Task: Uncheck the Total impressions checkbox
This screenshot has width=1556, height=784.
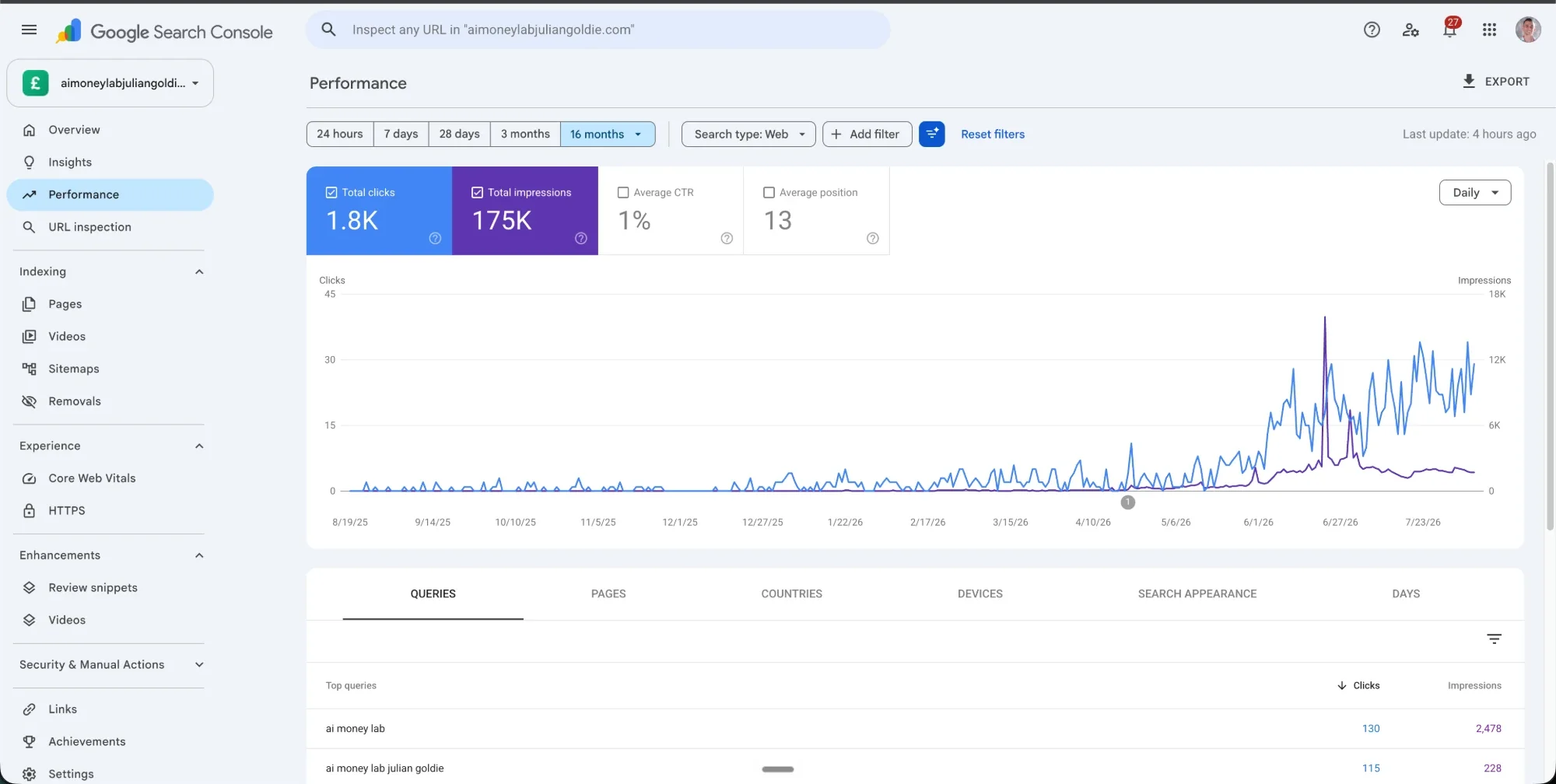Action: [477, 192]
